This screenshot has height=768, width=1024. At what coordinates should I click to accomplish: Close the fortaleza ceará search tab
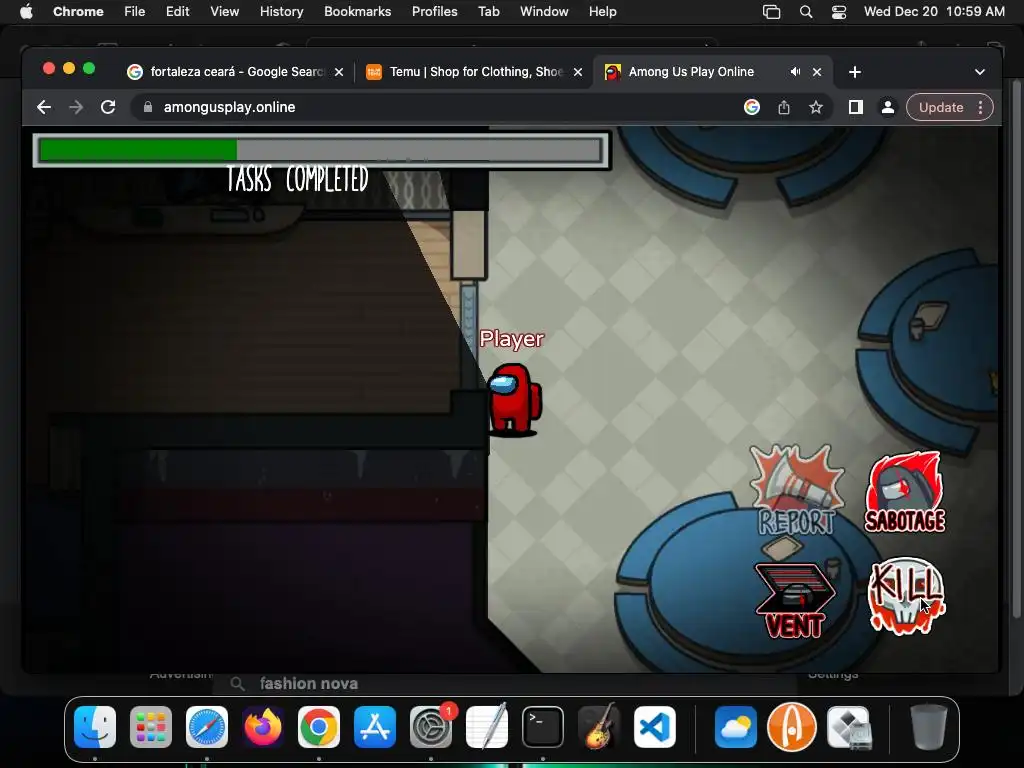coord(339,72)
